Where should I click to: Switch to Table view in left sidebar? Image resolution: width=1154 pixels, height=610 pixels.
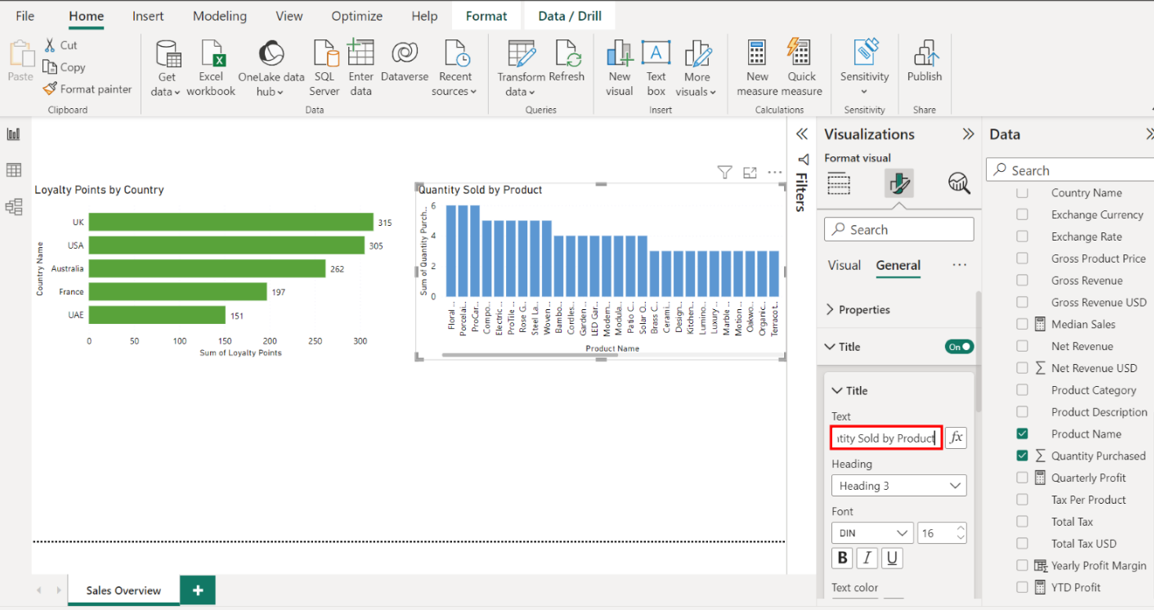point(14,171)
